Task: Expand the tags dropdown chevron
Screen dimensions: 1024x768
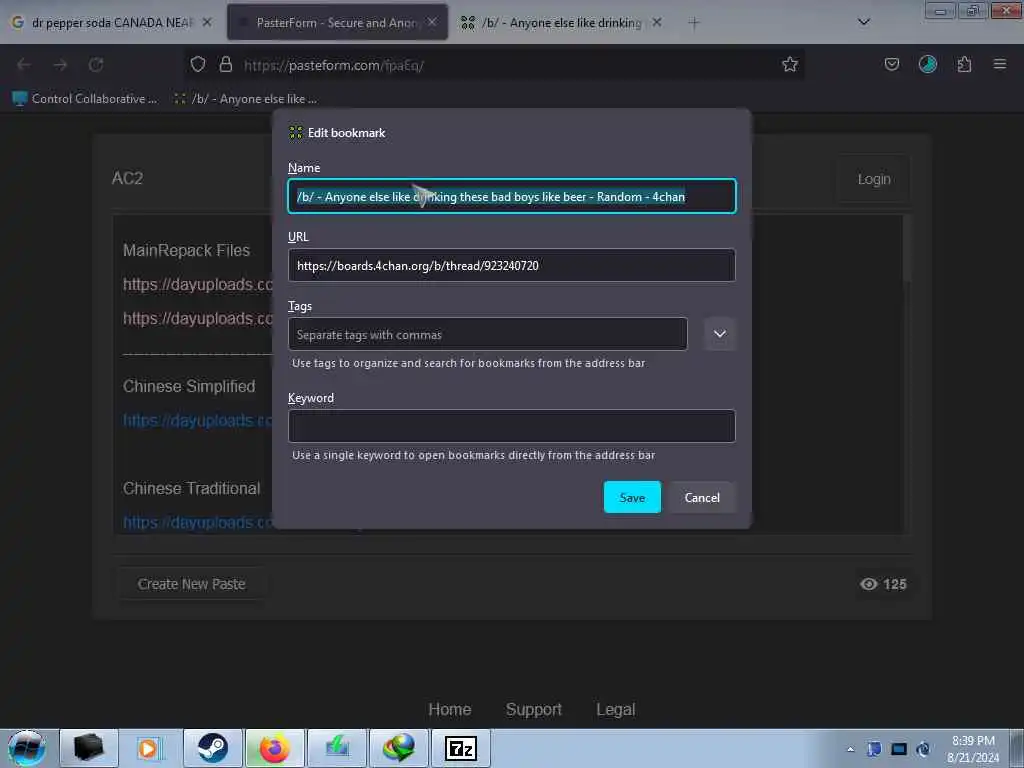Action: tap(720, 334)
